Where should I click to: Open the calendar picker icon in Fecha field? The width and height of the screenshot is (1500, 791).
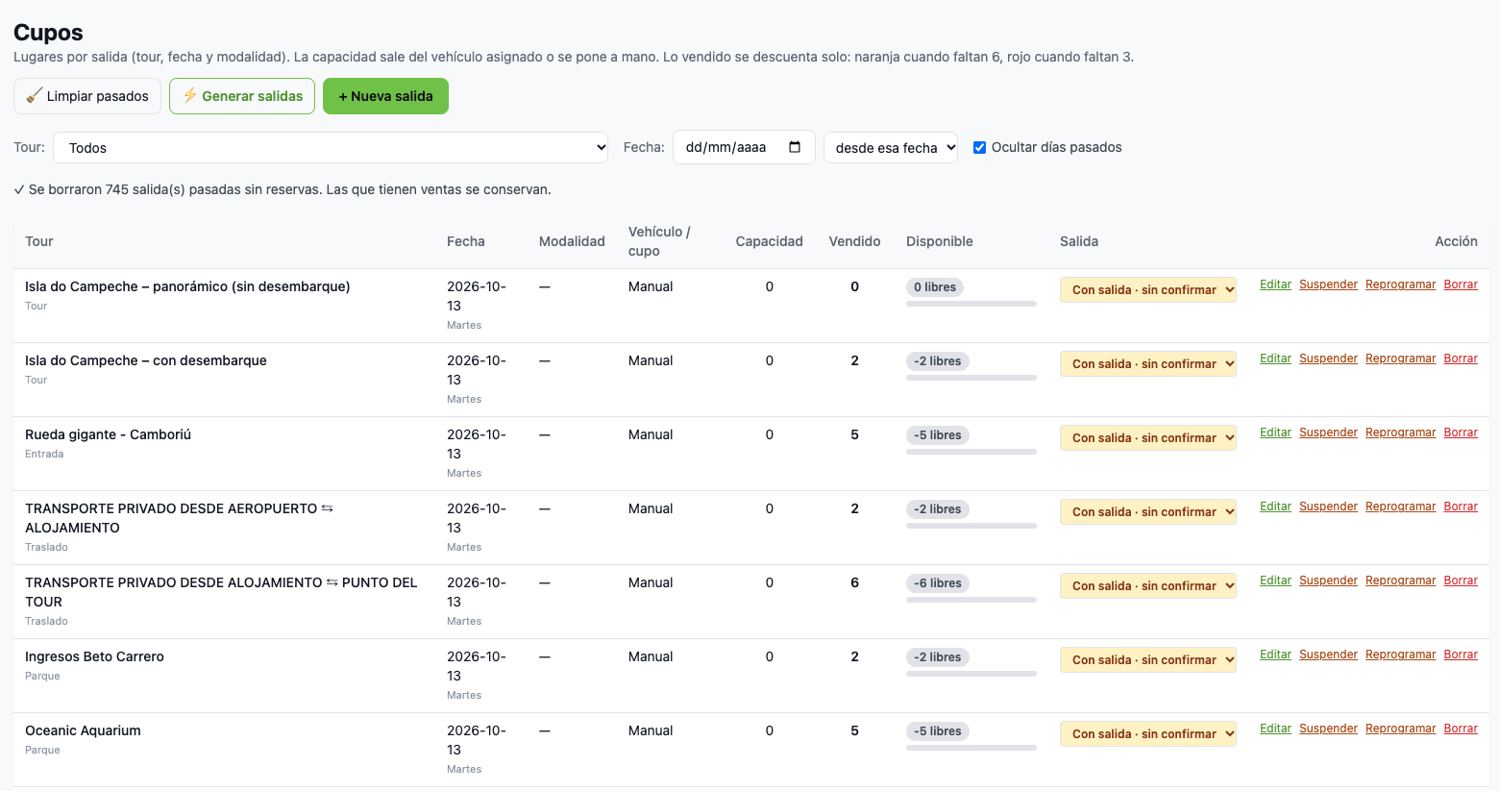pos(795,147)
